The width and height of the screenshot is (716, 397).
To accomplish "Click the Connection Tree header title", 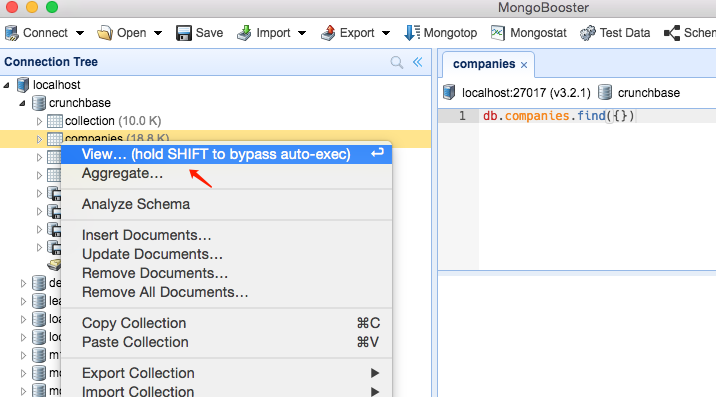I will click(x=51, y=62).
